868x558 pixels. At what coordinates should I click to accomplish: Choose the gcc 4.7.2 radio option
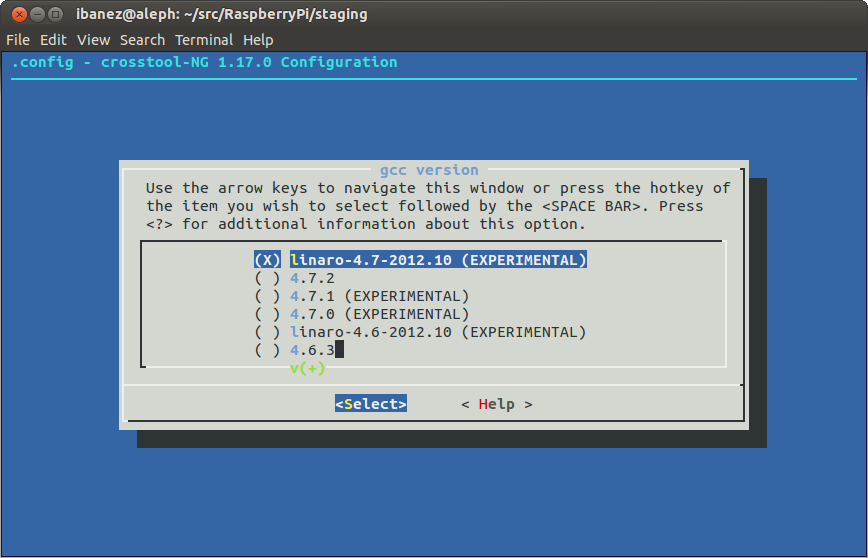(x=294, y=278)
